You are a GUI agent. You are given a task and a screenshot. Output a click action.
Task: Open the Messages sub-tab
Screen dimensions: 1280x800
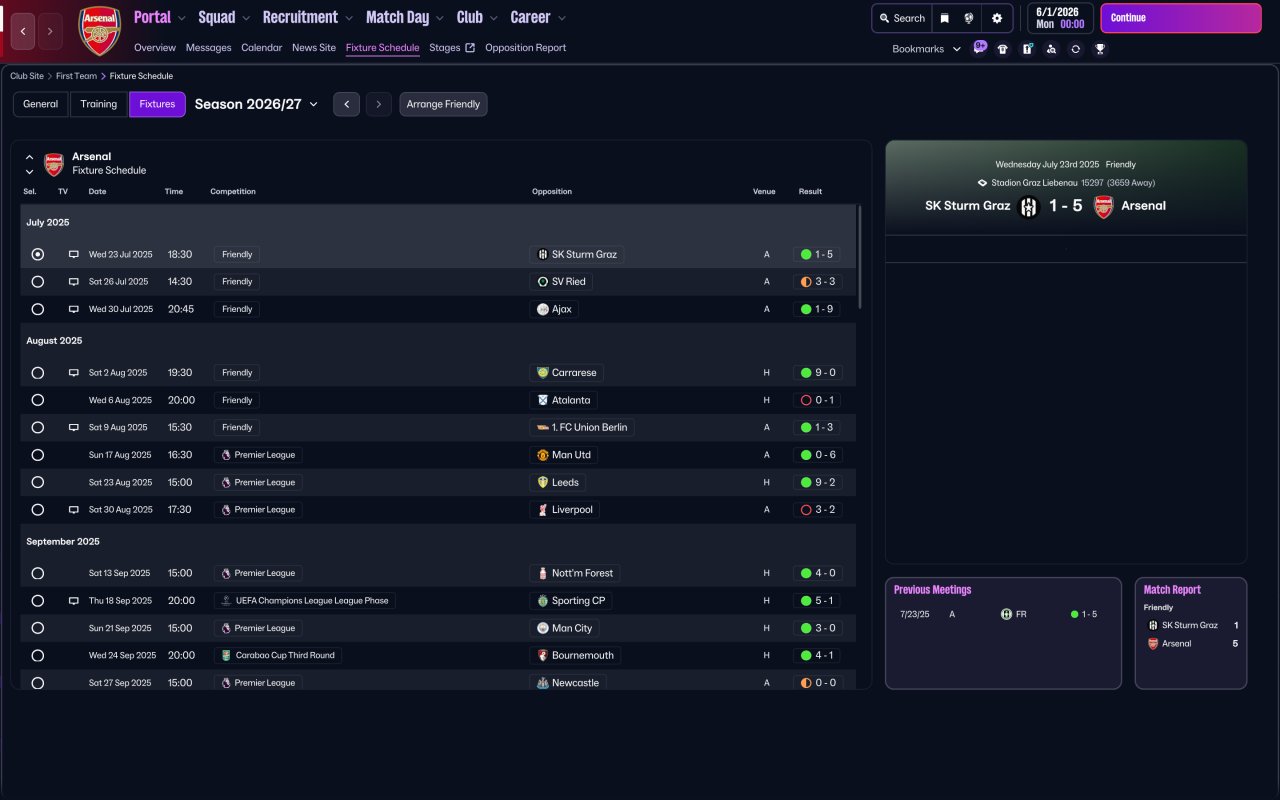pyautogui.click(x=208, y=48)
